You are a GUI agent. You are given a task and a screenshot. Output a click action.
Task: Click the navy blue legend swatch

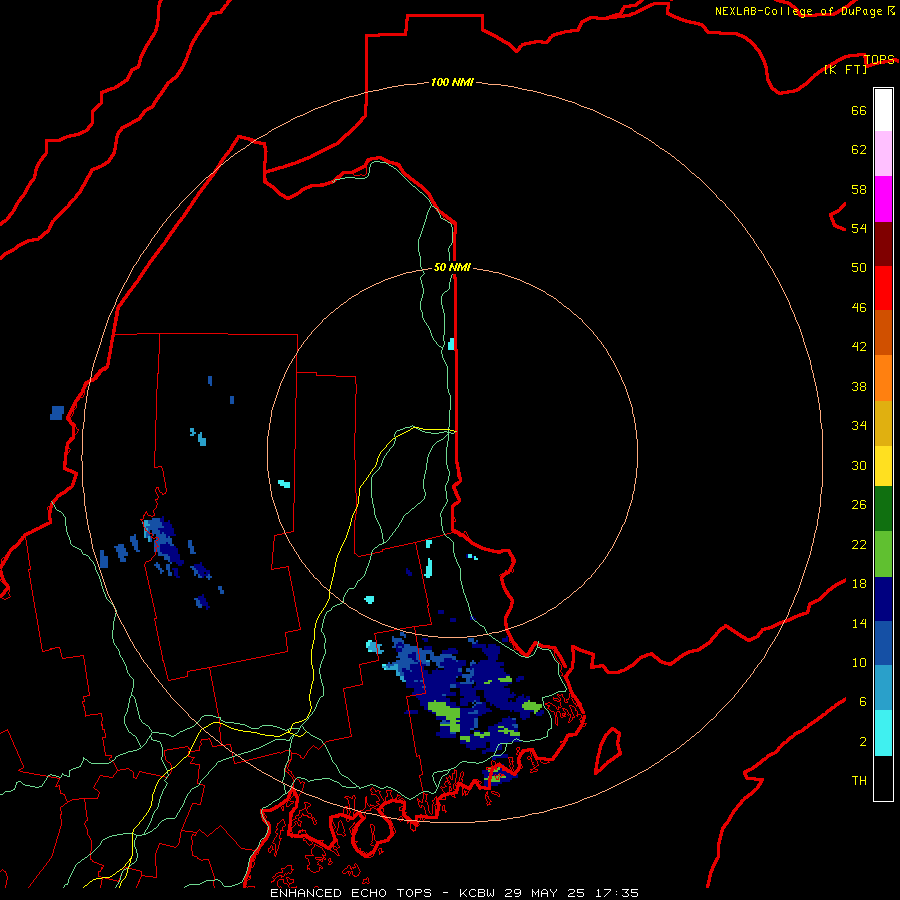pyautogui.click(x=883, y=599)
